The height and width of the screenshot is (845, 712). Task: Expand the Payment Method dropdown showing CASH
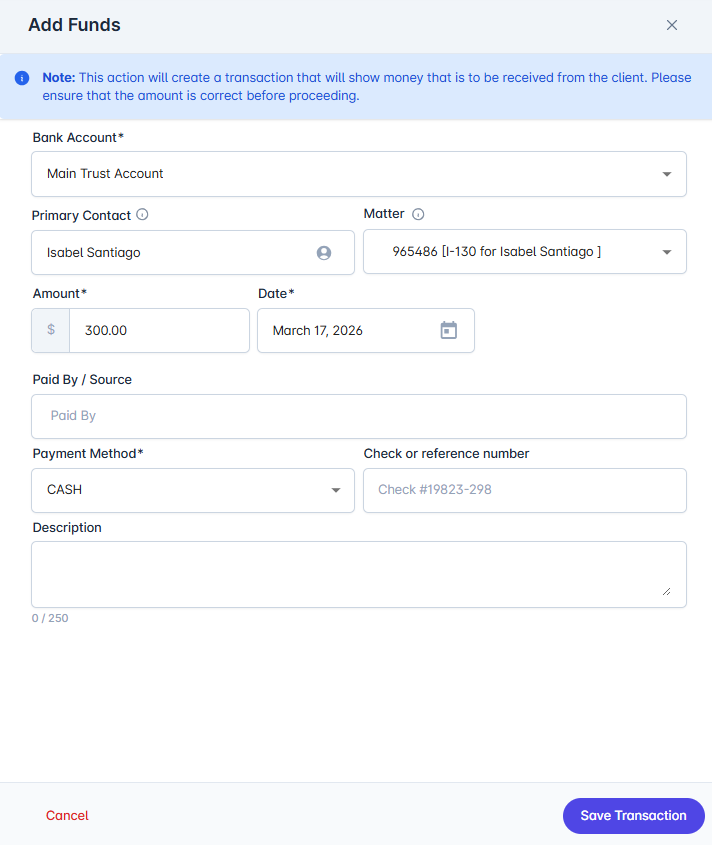click(x=336, y=490)
